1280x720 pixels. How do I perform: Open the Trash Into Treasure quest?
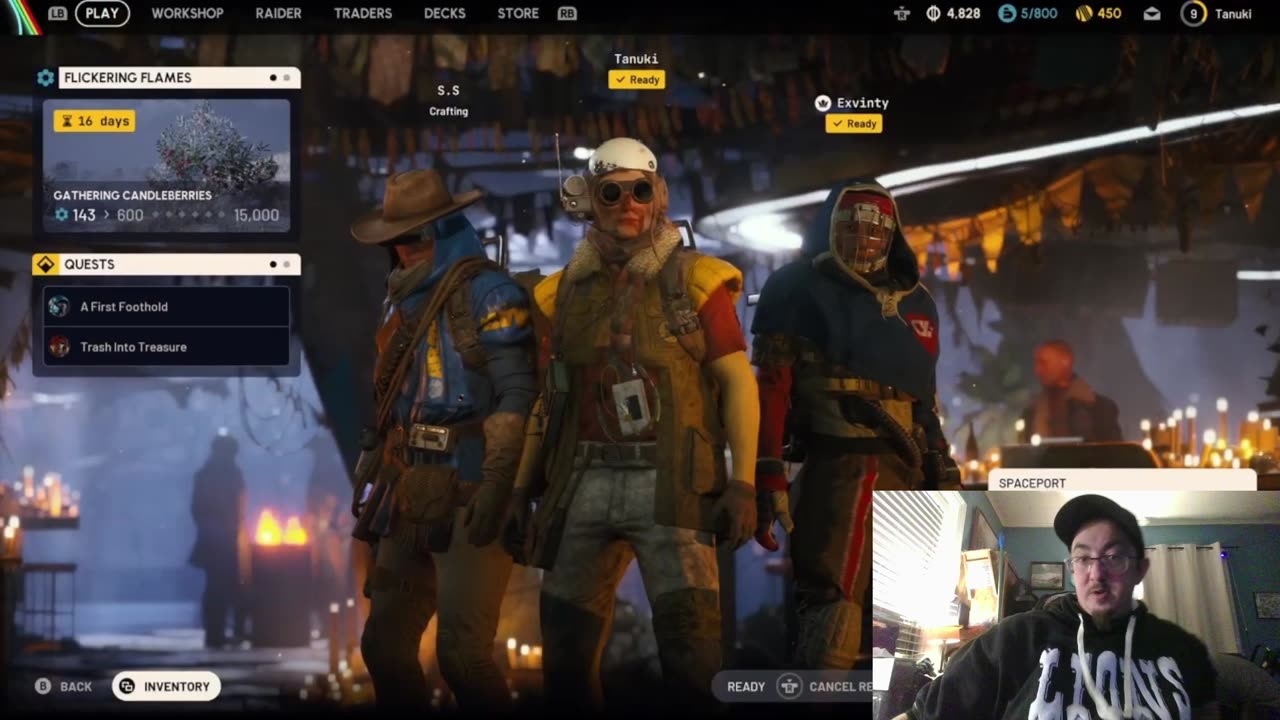pyautogui.click(x=166, y=347)
